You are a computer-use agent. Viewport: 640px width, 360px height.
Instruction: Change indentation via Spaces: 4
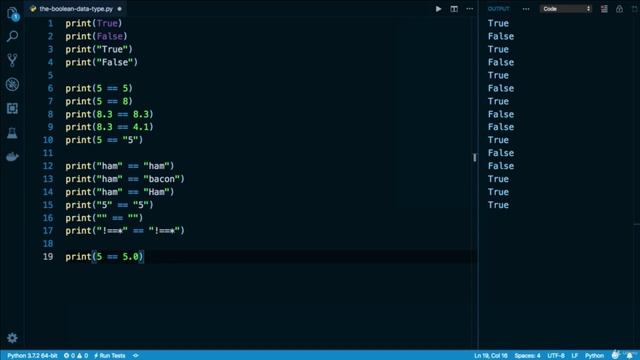point(527,356)
